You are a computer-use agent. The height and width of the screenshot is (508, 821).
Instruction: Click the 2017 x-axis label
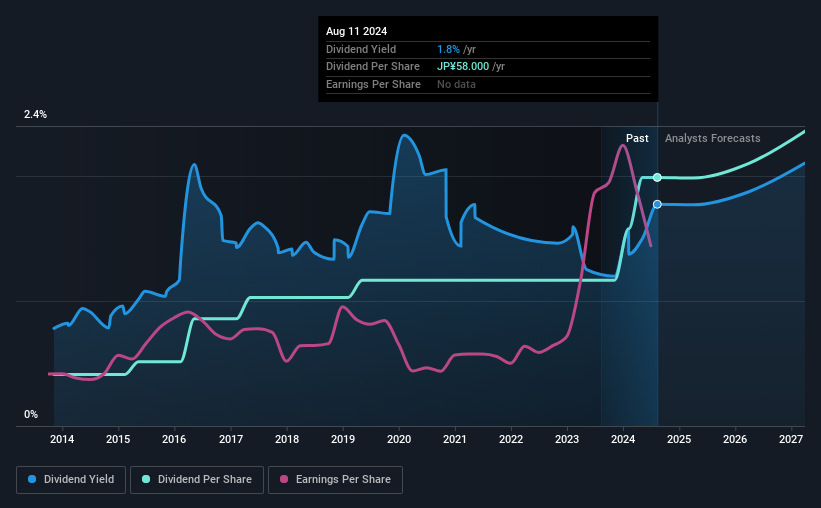230,439
